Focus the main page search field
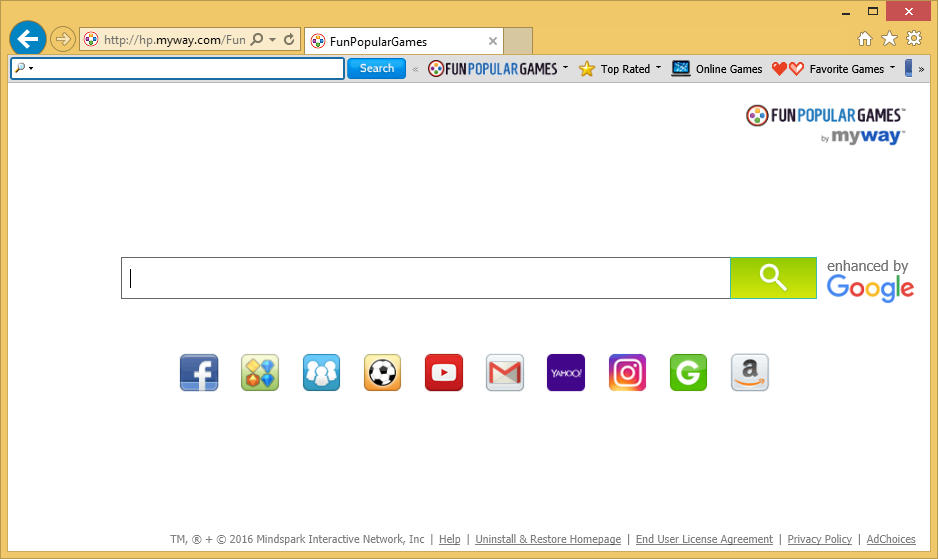 [x=426, y=278]
